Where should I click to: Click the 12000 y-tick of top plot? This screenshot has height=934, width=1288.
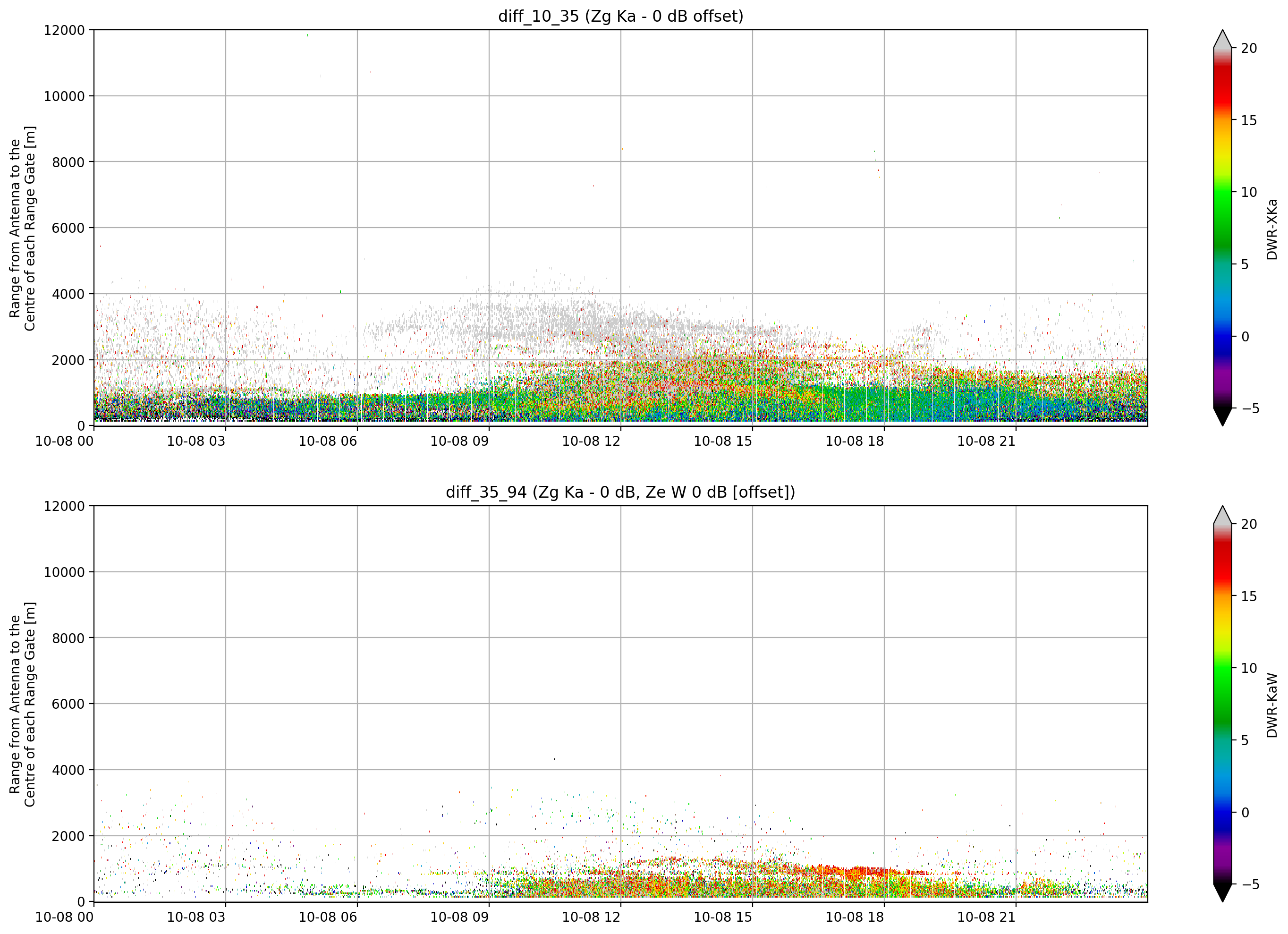pyautogui.click(x=64, y=30)
